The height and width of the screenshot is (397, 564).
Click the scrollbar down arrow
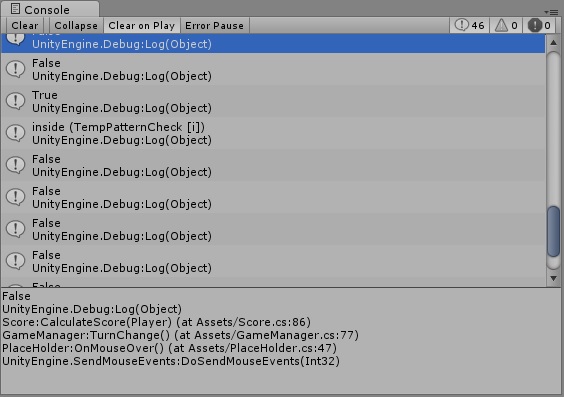pyautogui.click(x=553, y=278)
